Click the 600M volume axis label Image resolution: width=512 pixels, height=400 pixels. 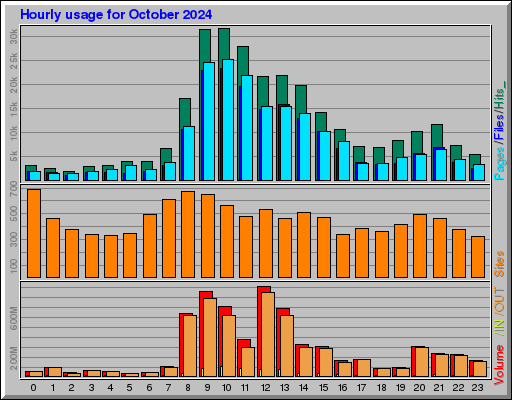click(x=13, y=318)
